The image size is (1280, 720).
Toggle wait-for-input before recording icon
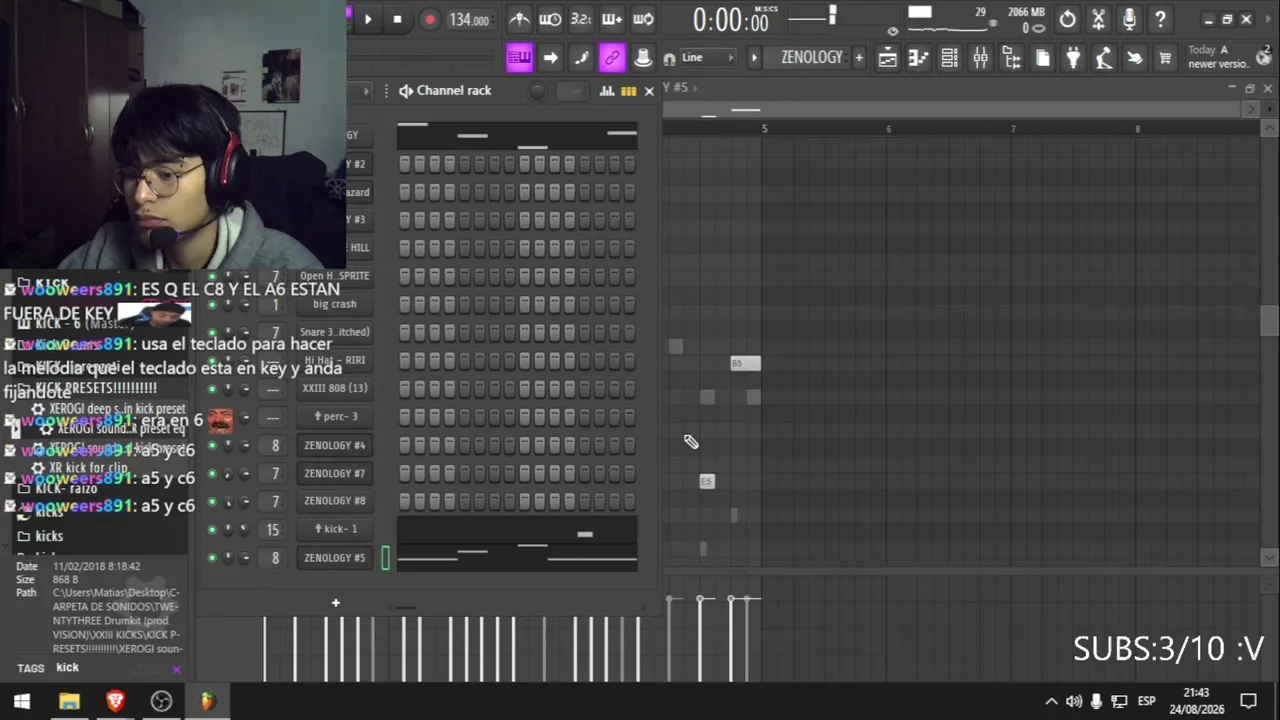(x=550, y=19)
